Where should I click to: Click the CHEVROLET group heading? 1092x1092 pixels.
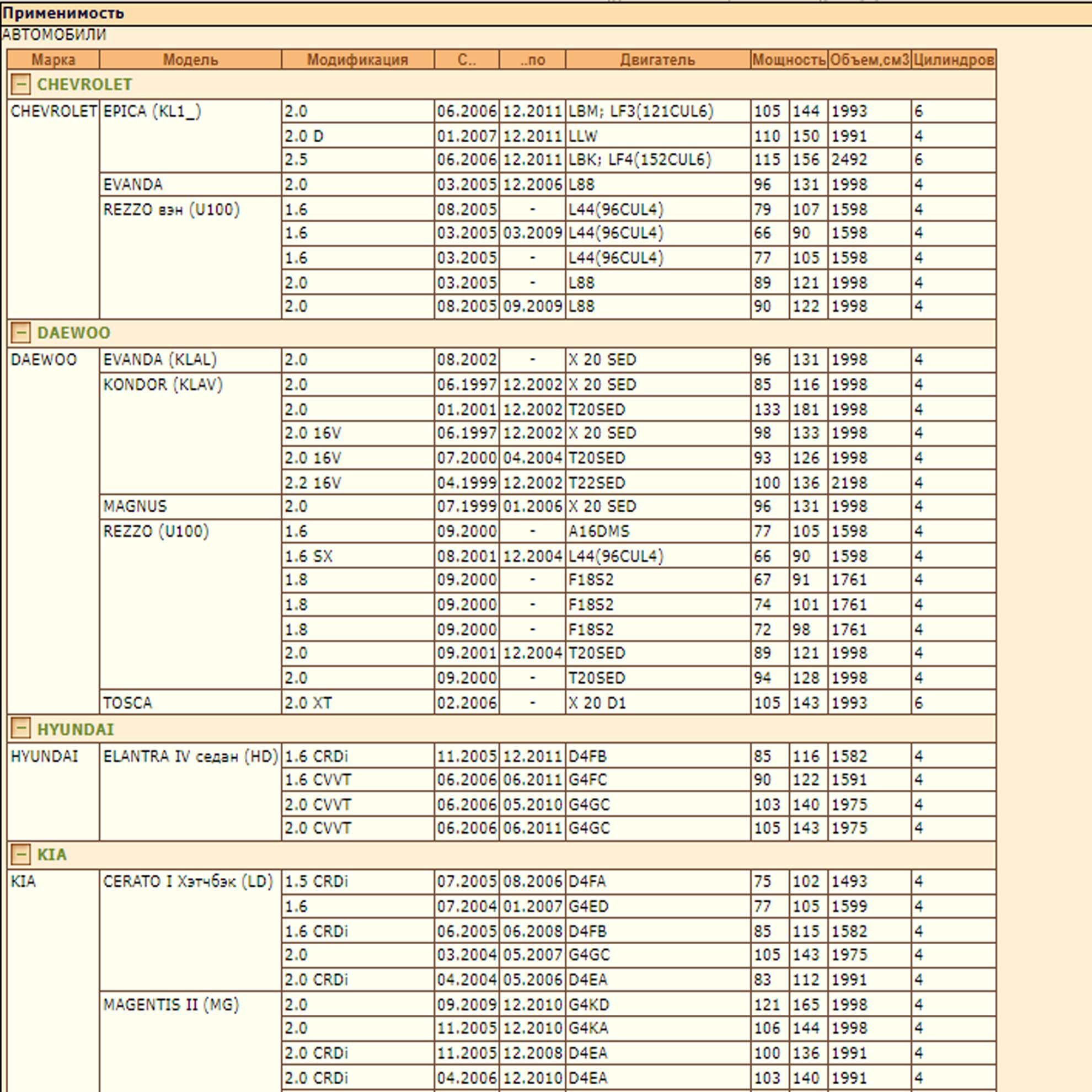click(84, 84)
